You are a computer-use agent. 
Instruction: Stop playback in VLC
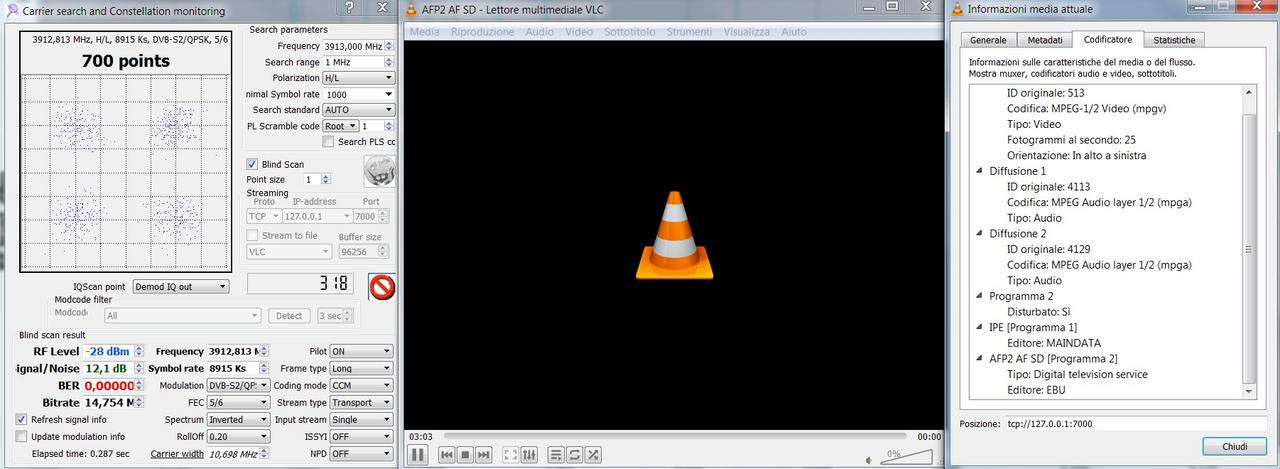tap(466, 455)
